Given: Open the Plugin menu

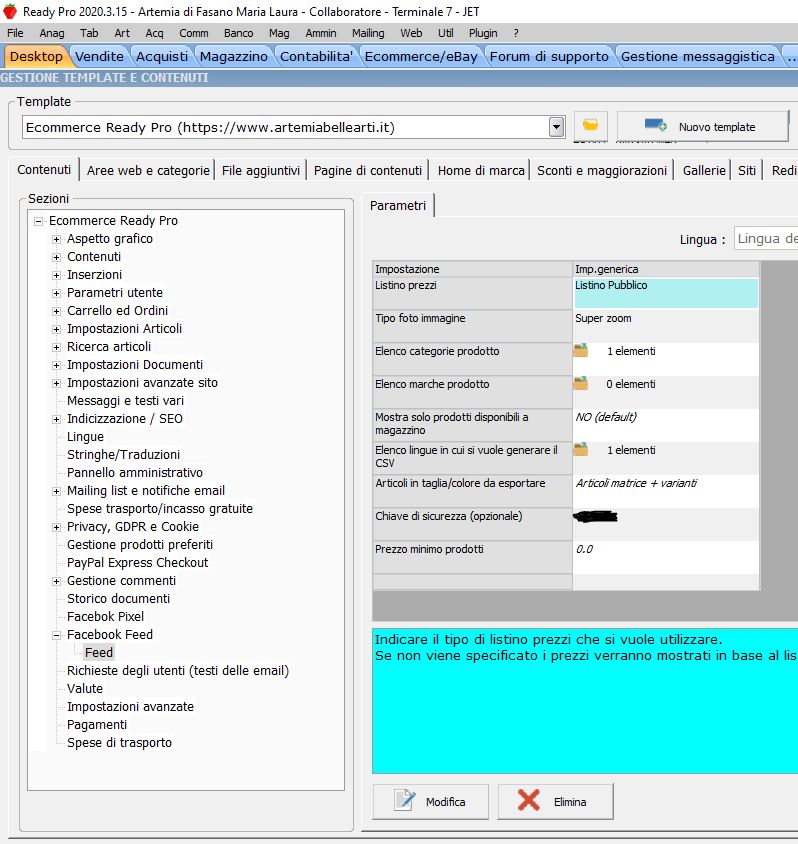Looking at the screenshot, I should point(483,33).
